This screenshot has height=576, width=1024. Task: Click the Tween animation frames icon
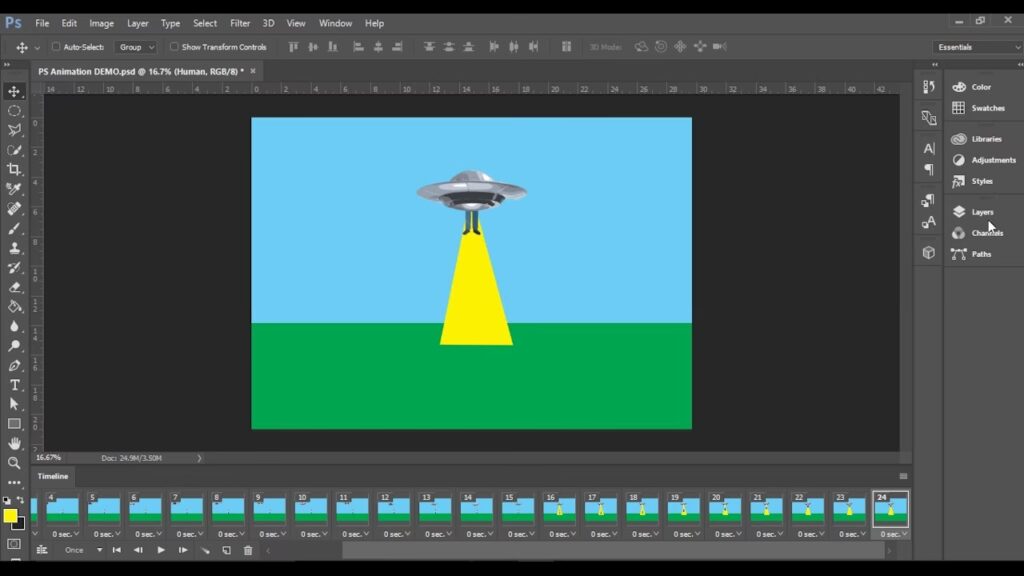coord(205,550)
